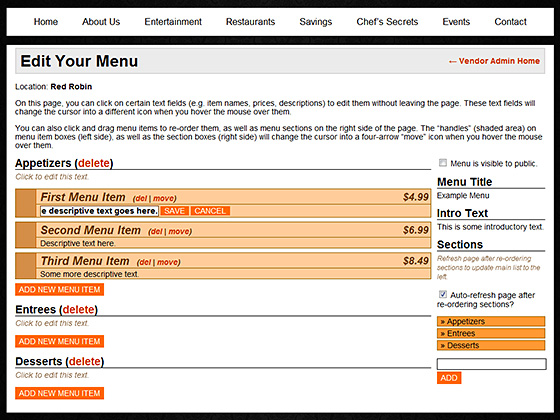Click ADD to create new section

tap(449, 378)
